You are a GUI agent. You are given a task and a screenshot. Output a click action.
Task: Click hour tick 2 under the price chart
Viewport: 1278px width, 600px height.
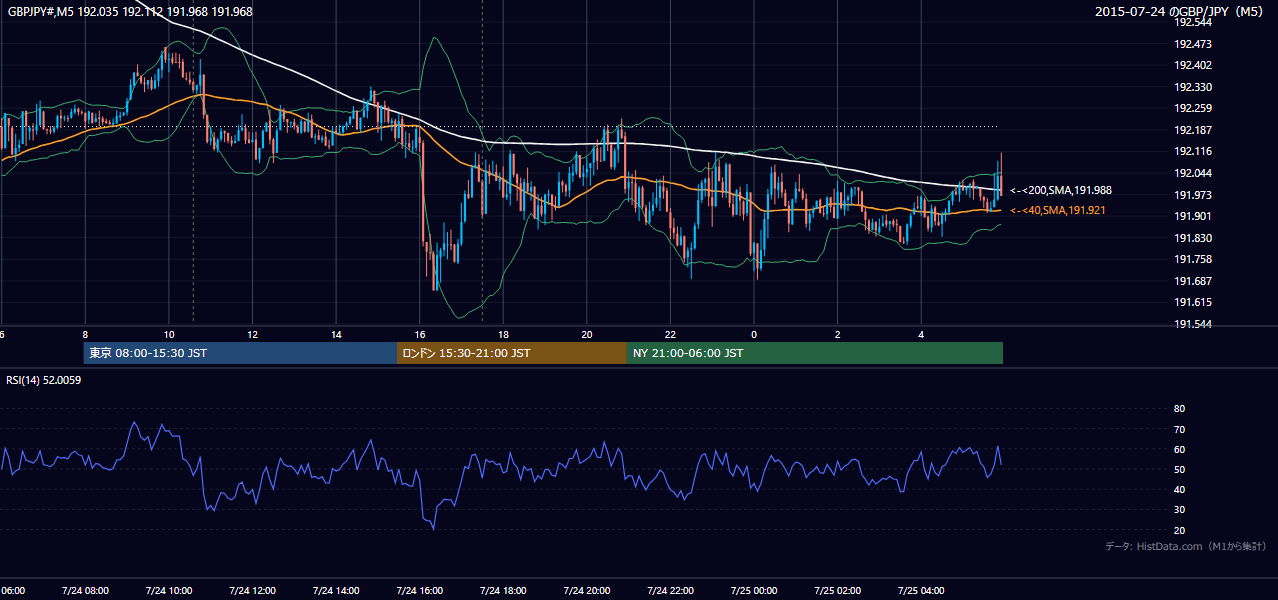(837, 334)
